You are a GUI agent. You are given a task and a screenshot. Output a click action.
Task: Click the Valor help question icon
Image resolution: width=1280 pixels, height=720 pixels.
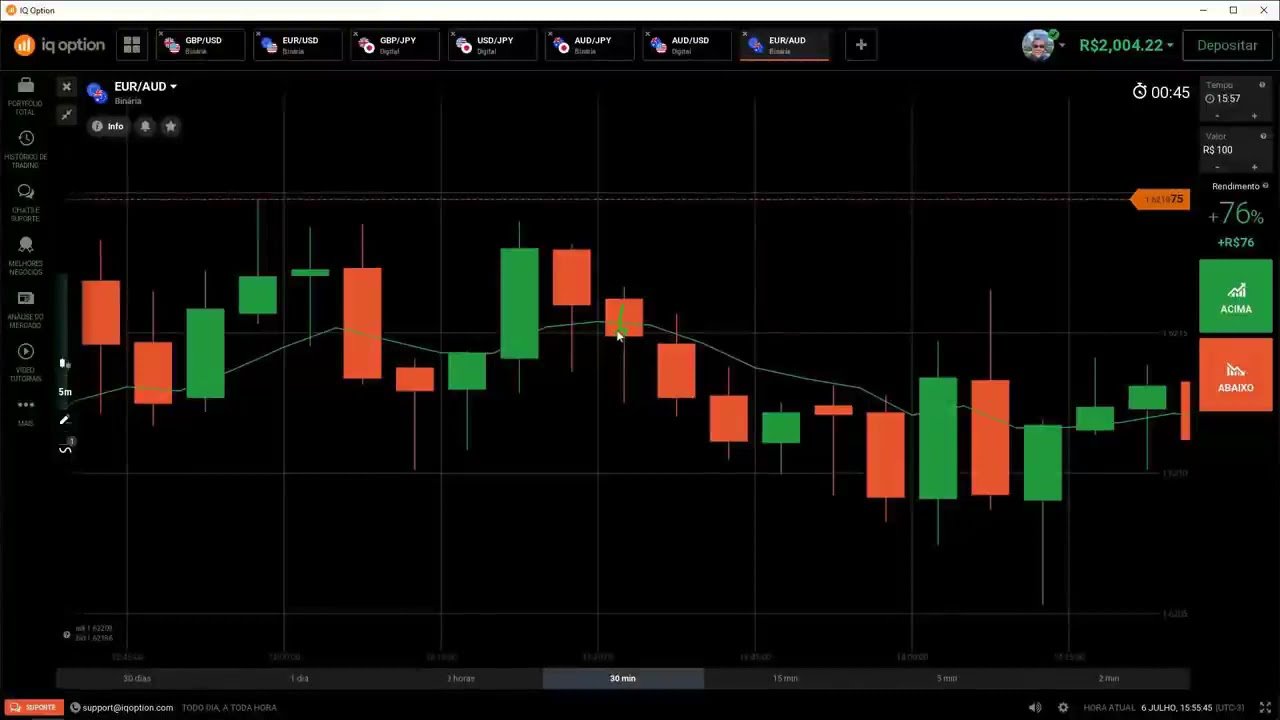pos(1263,136)
